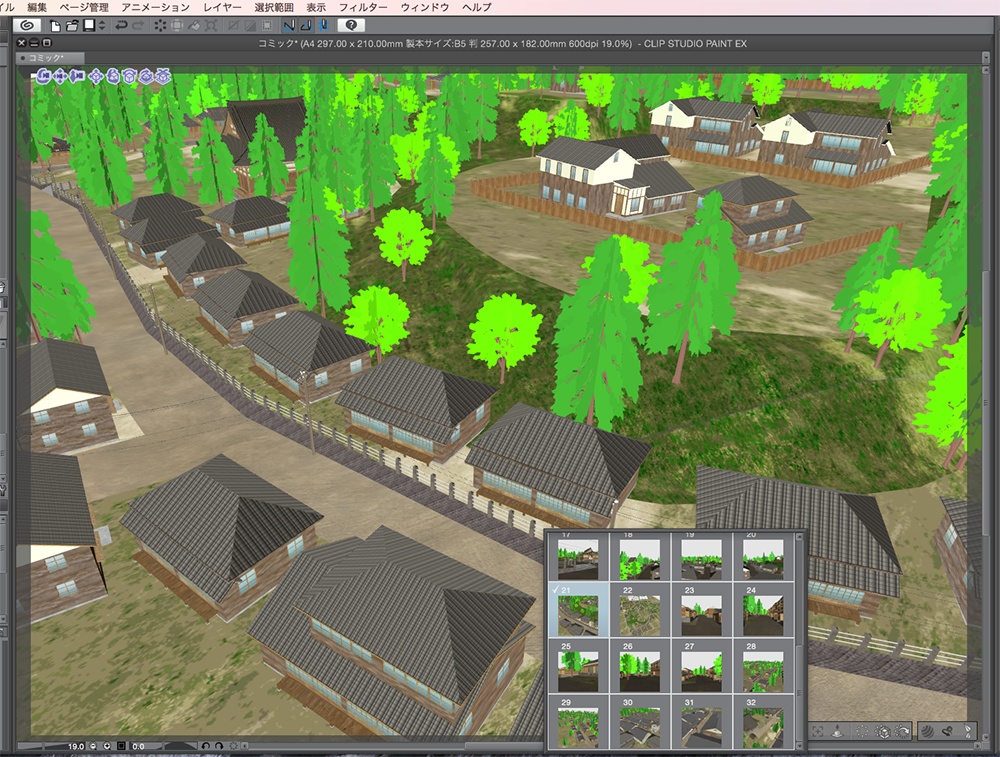Select the rotate object icon, fifth manipulator
Screen dimensions: 1000x757
pyautogui.click(x=113, y=77)
